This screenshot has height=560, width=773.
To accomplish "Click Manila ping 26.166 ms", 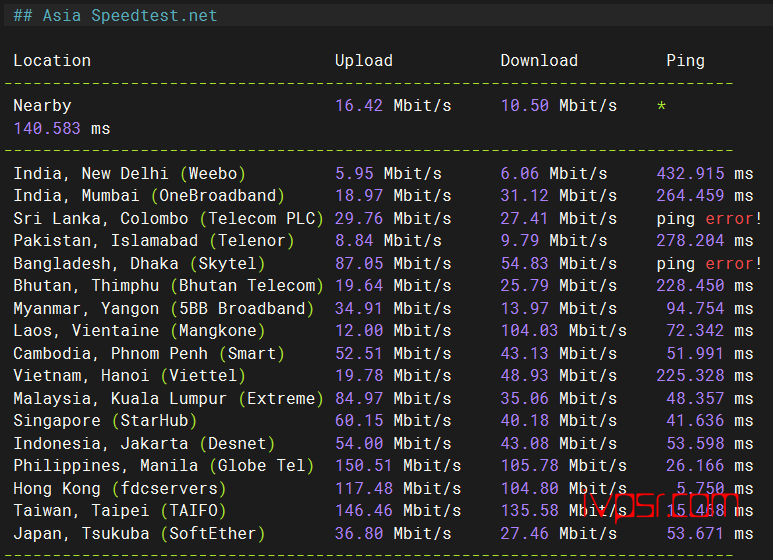I will pyautogui.click(x=710, y=466).
